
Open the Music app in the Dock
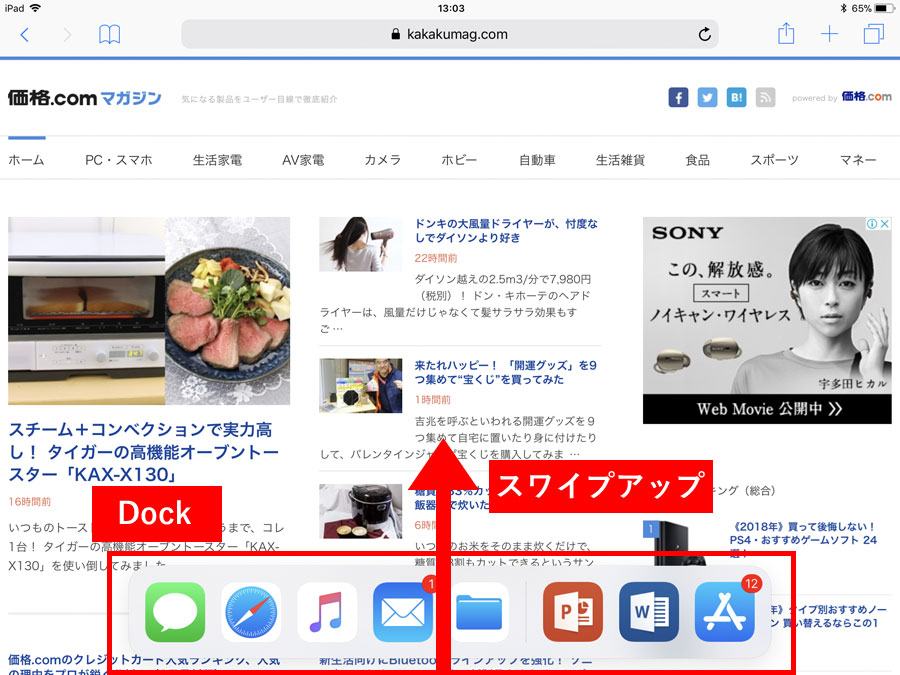(327, 612)
